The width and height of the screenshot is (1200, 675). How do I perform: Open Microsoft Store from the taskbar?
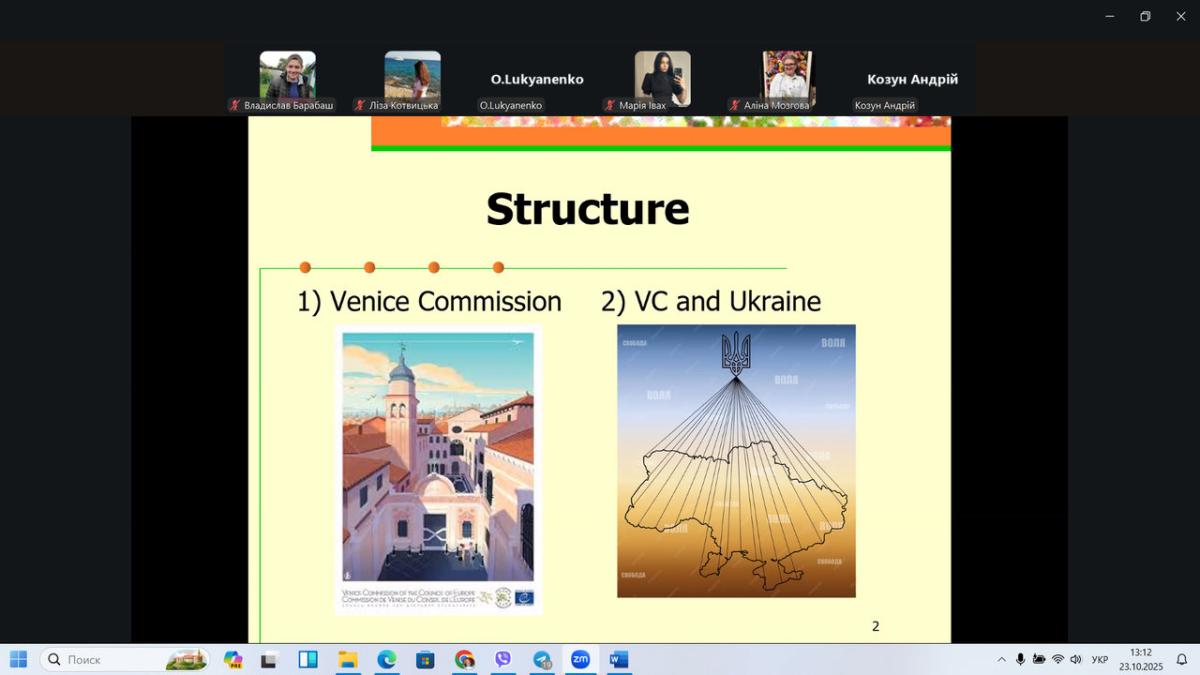coord(425,659)
